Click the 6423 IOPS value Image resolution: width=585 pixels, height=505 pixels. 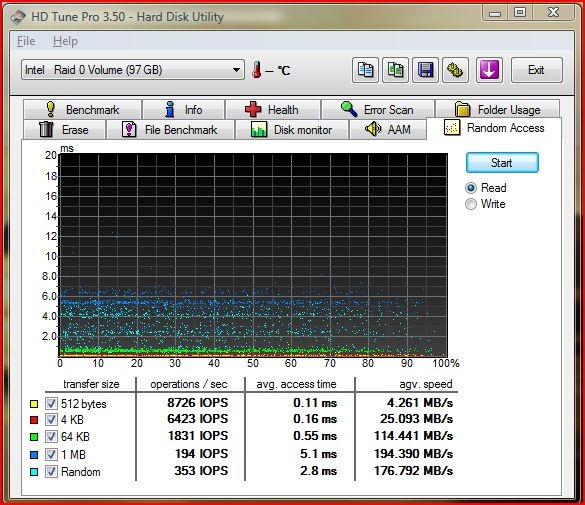point(197,419)
